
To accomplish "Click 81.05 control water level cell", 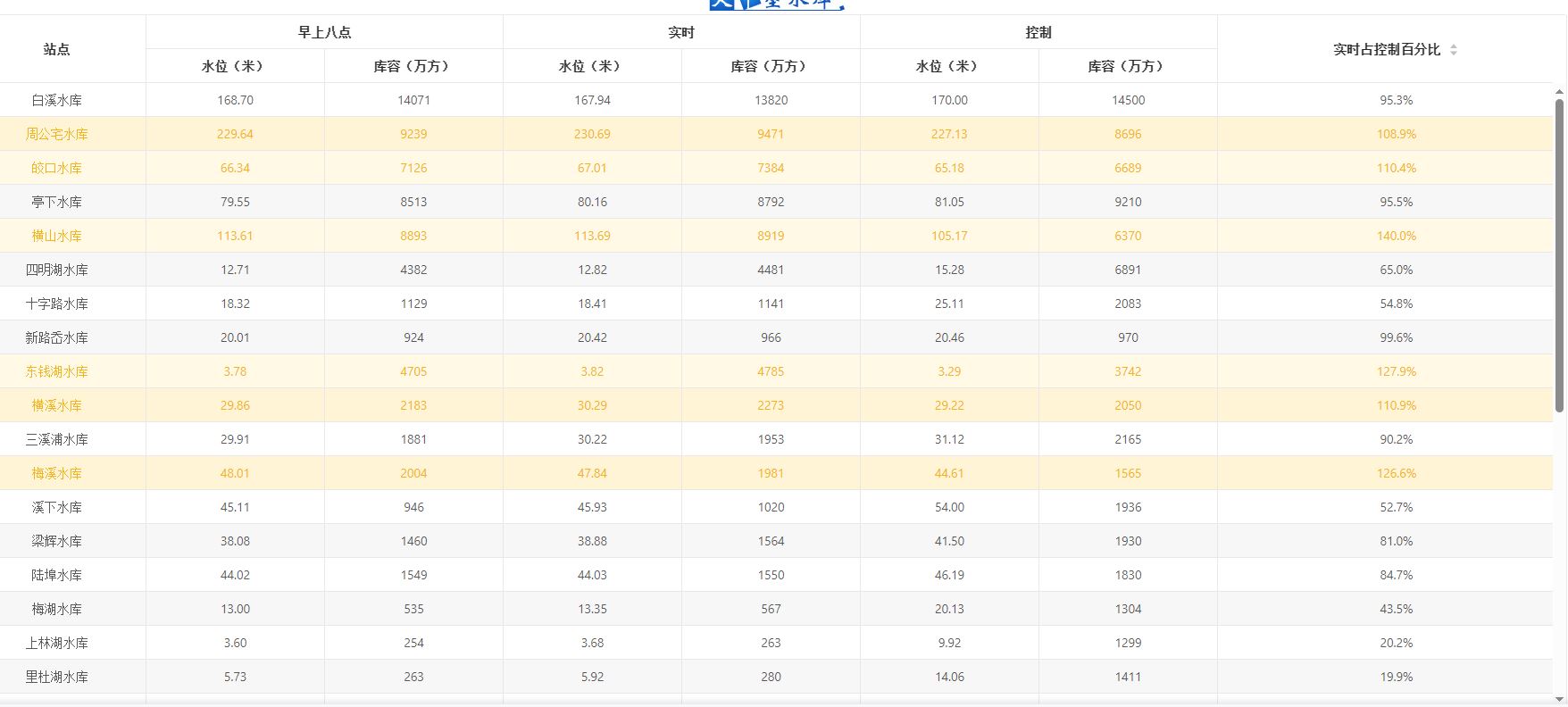I will (x=949, y=202).
